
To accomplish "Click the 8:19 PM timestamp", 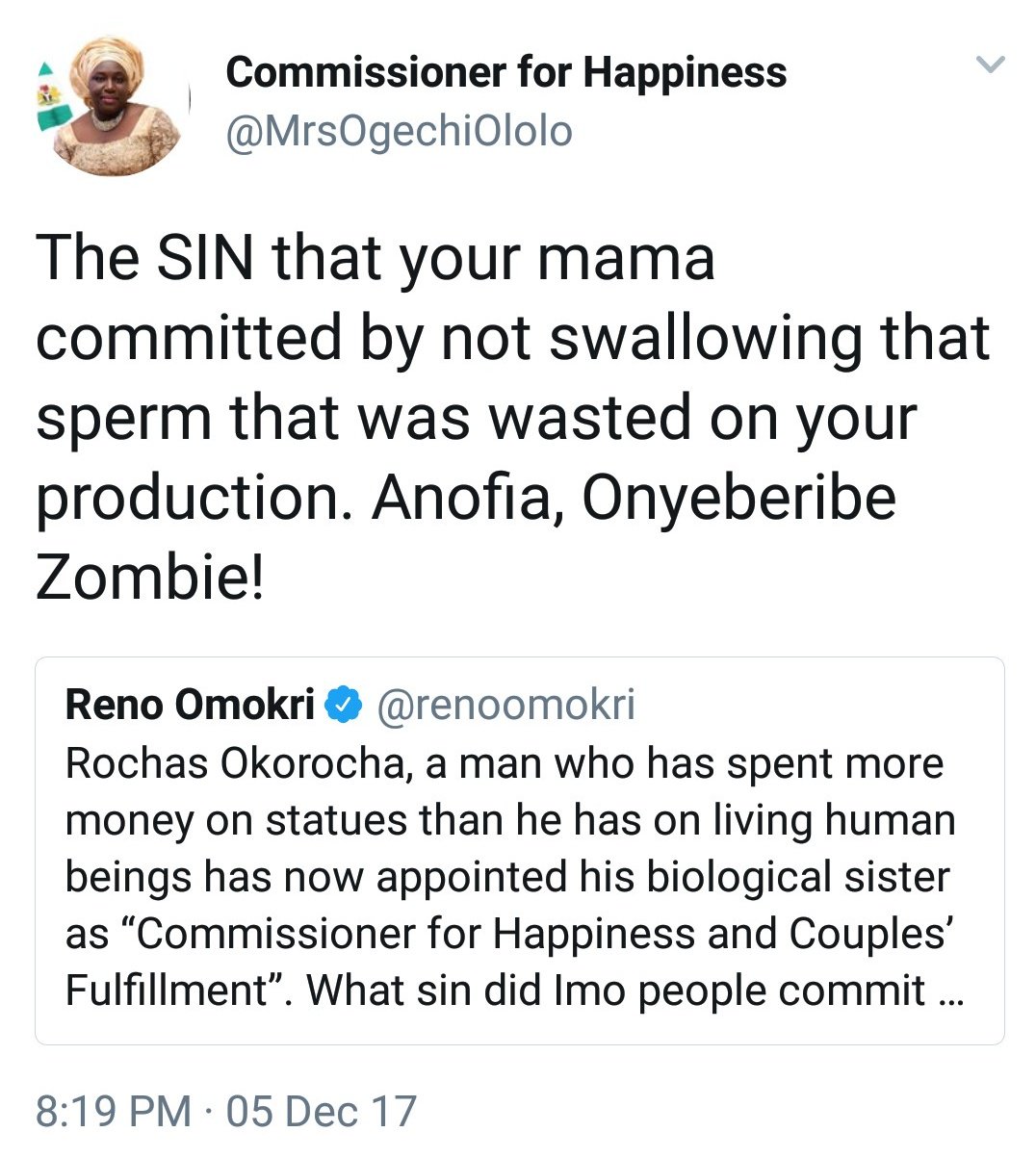I will pos(114,1111).
